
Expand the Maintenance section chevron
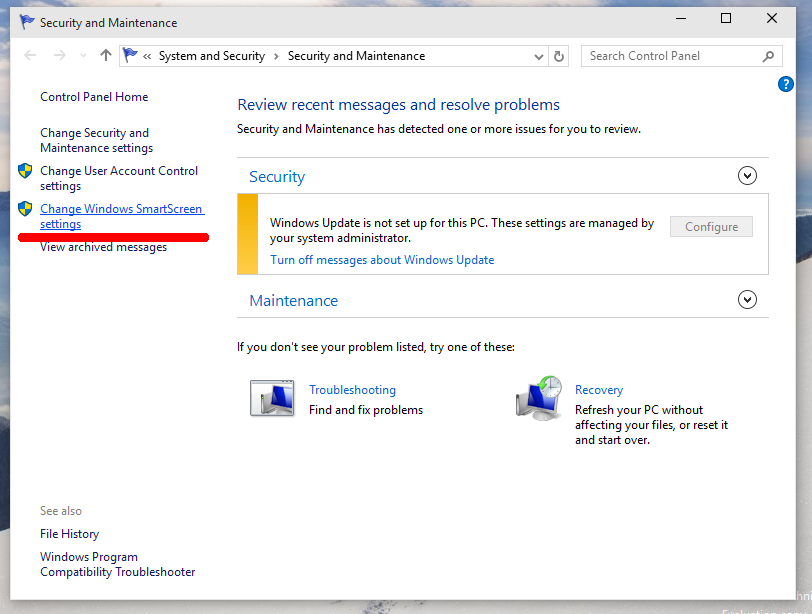pos(747,299)
